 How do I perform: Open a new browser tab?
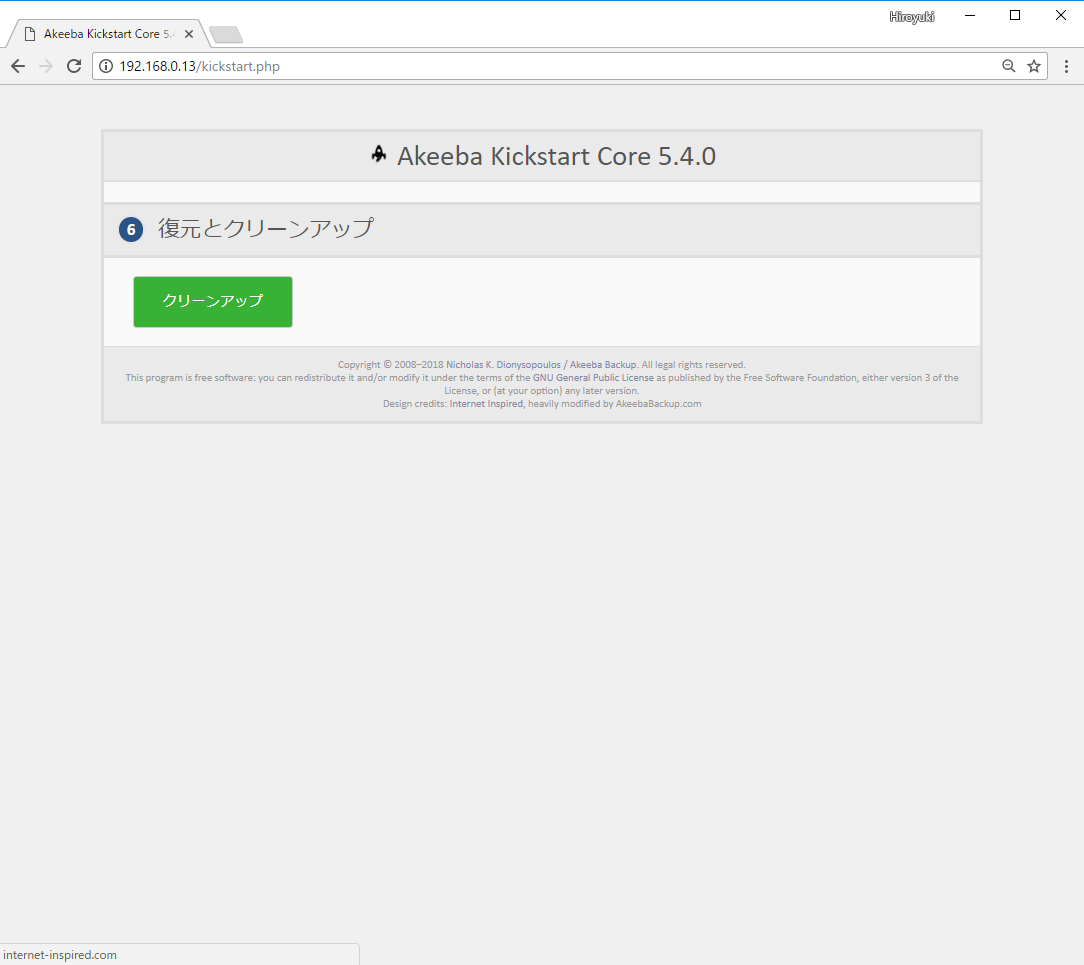click(226, 35)
